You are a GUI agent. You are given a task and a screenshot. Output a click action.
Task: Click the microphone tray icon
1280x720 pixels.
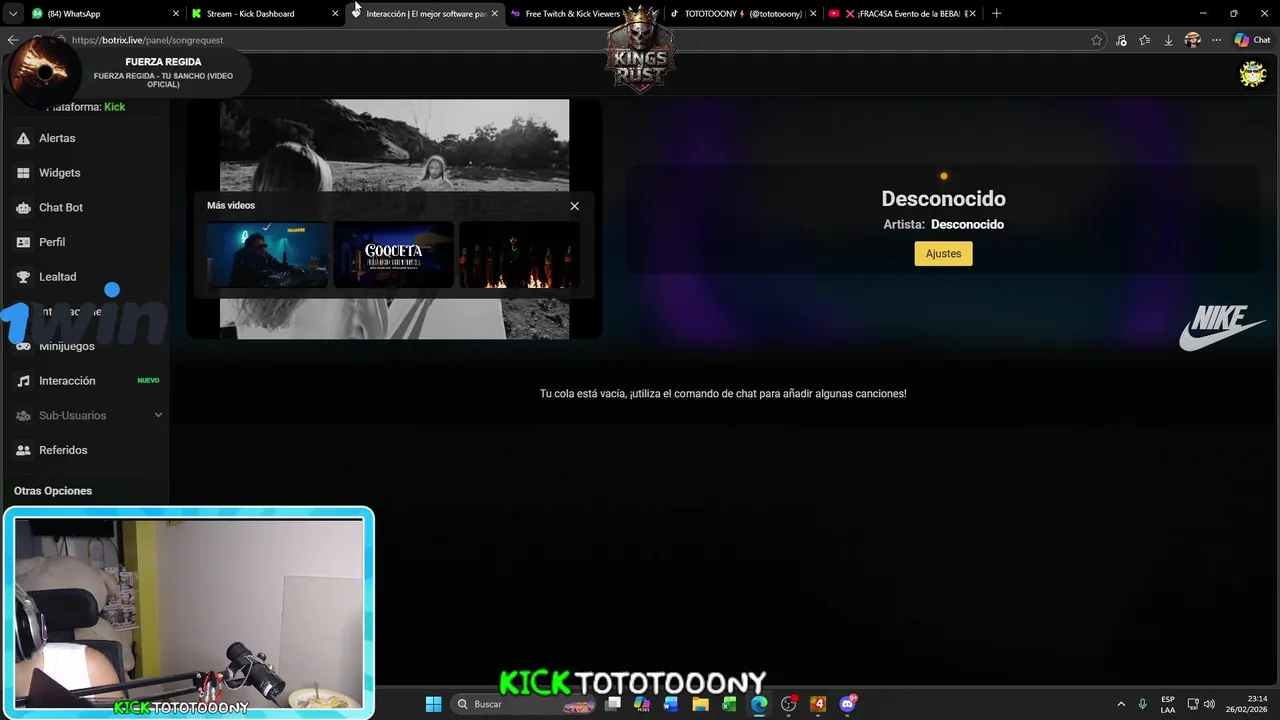(1142, 704)
